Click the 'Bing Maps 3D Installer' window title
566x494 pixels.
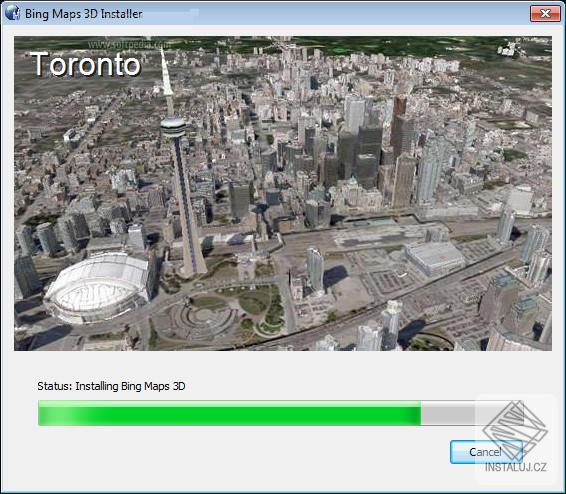tap(83, 14)
